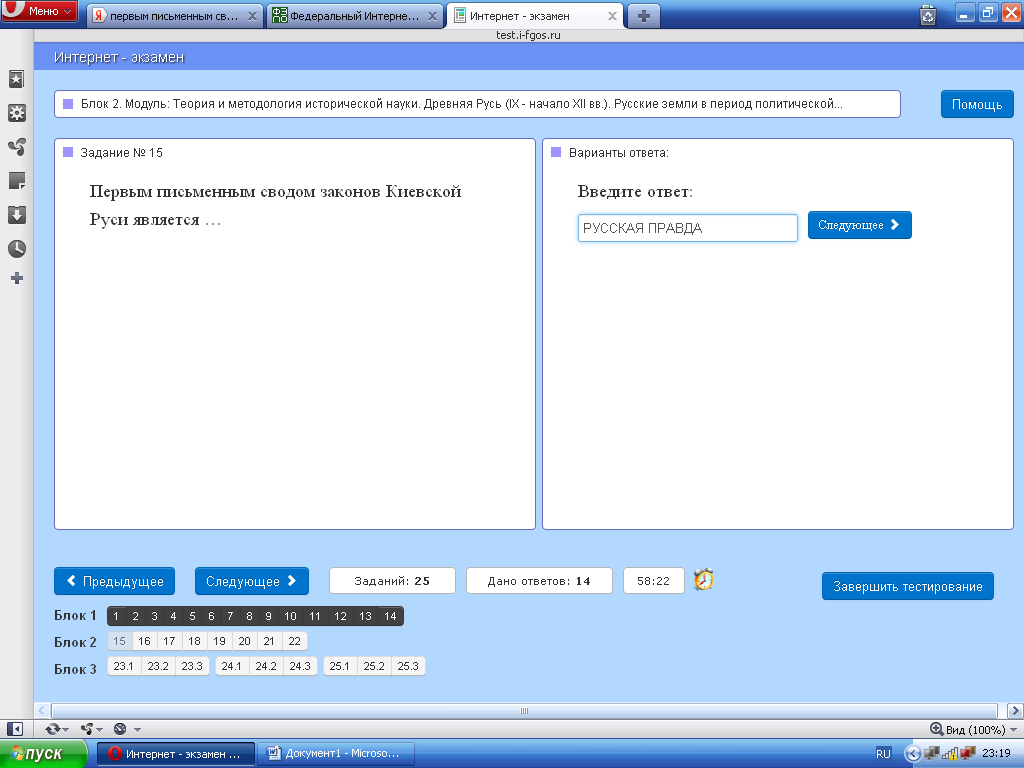The width and height of the screenshot is (1024, 768).
Task: Go to question 24.2 in Блок 3
Action: pos(266,666)
